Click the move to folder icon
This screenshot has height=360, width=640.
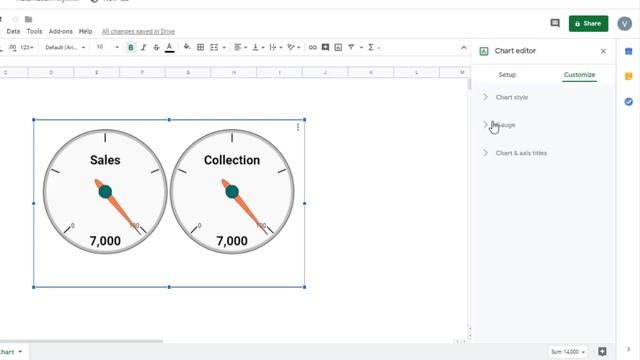[28, 19]
